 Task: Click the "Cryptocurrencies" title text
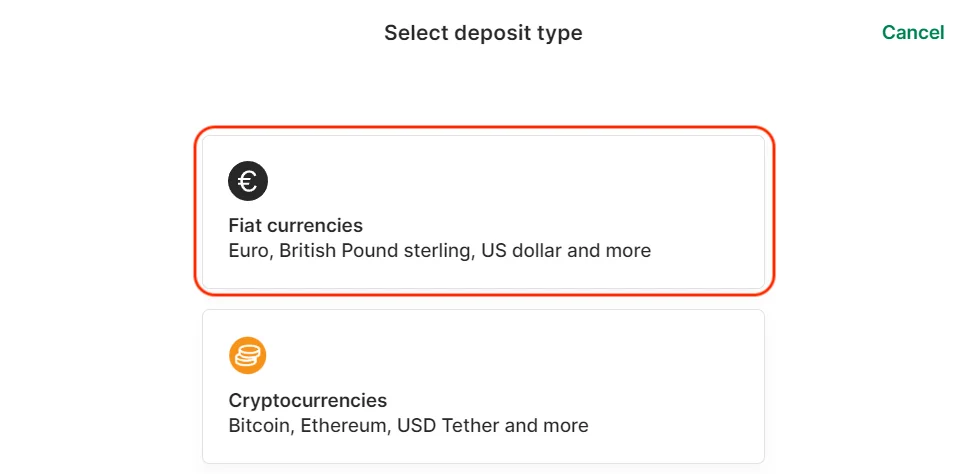307,401
